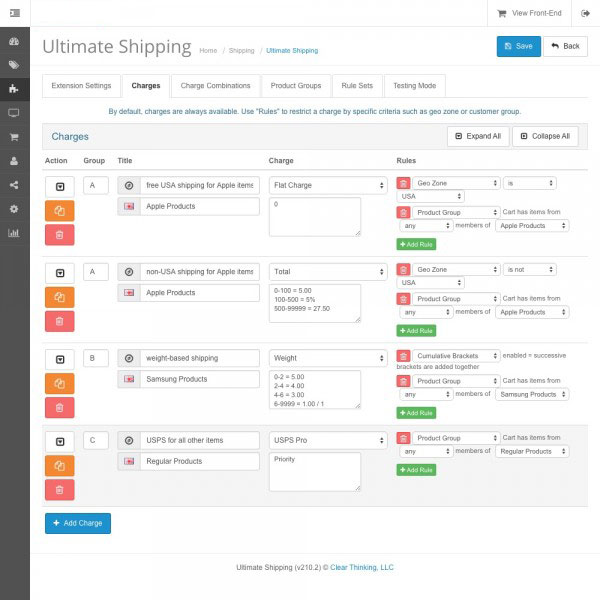Delete the free USA shipping charge
This screenshot has width=600, height=600.
click(59, 234)
